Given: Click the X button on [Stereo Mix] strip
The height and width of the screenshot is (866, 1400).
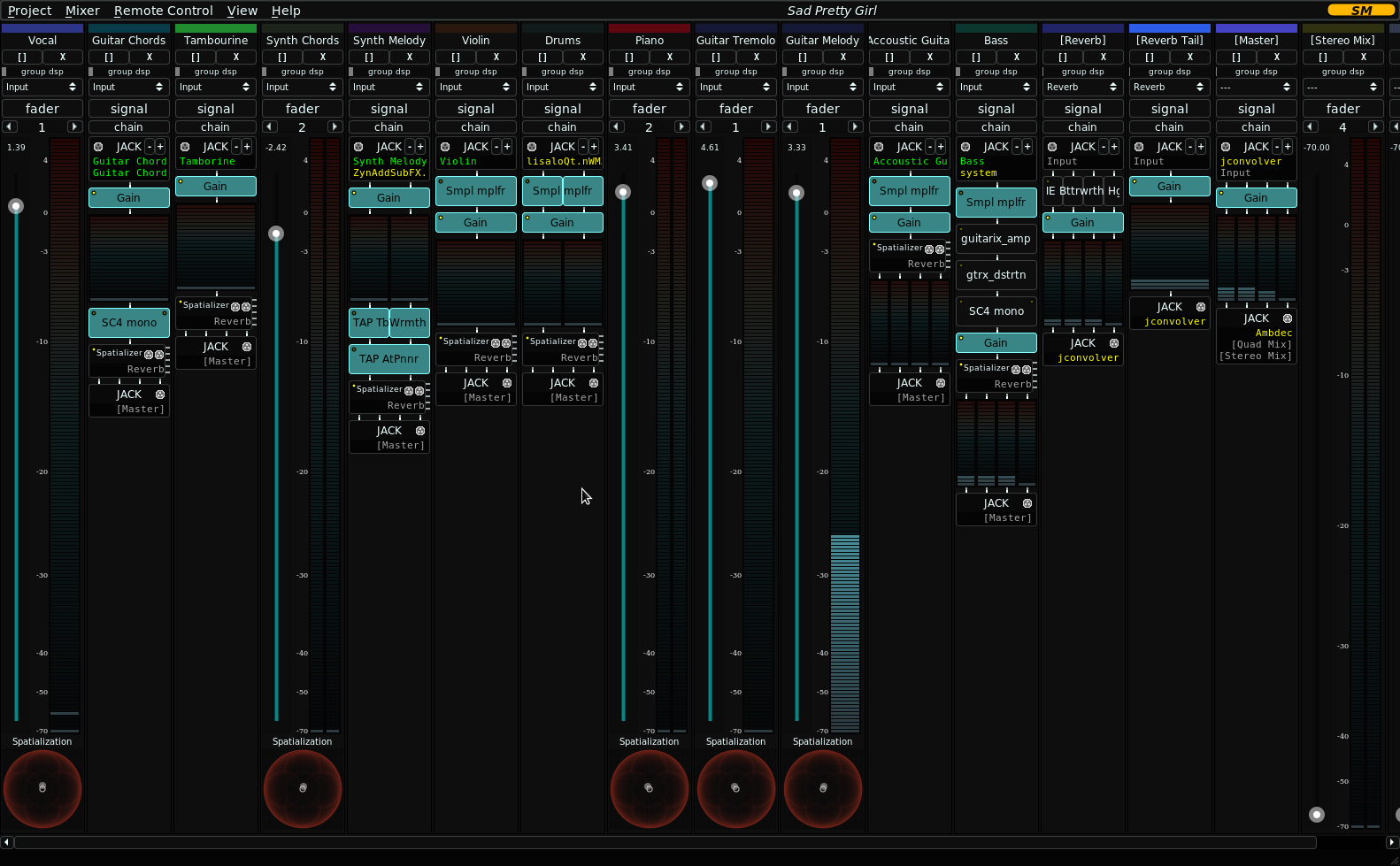Looking at the screenshot, I should (1364, 57).
